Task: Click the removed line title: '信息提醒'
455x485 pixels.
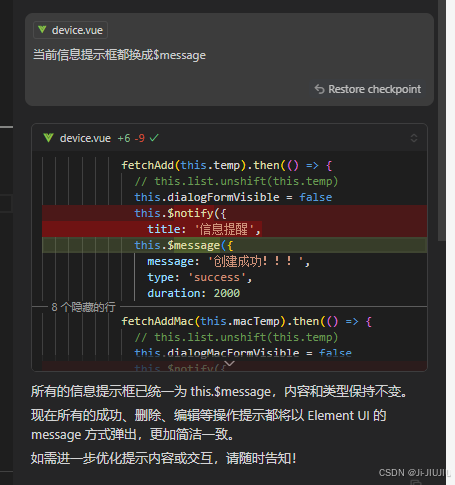Action: pos(235,229)
